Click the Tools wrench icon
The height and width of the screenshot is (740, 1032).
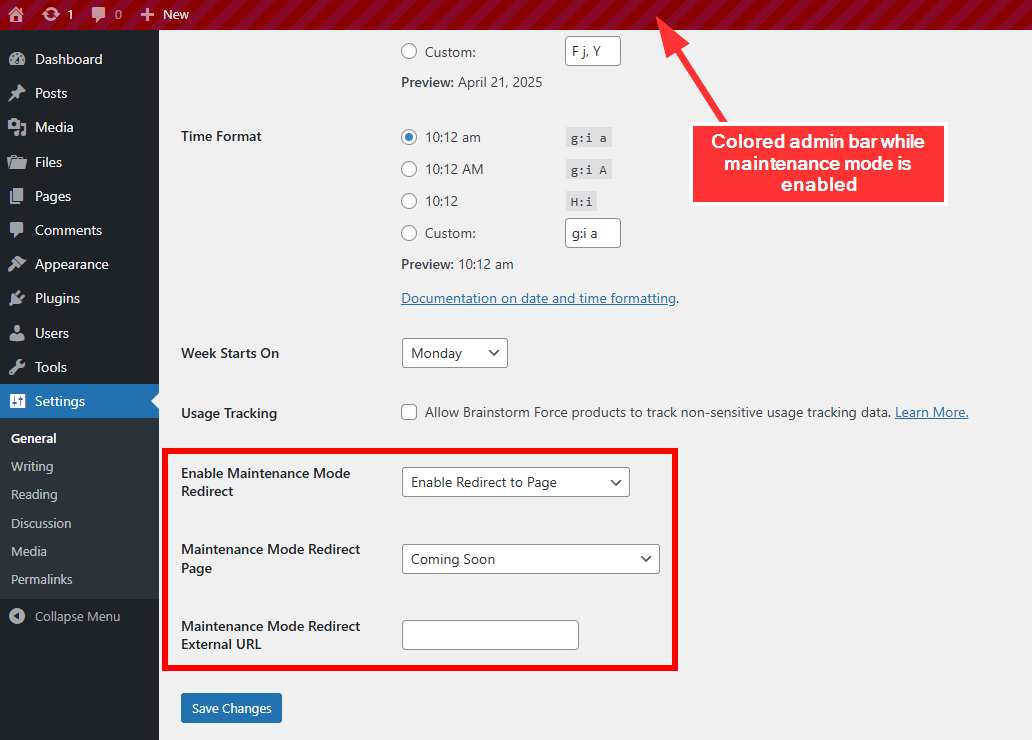point(22,367)
